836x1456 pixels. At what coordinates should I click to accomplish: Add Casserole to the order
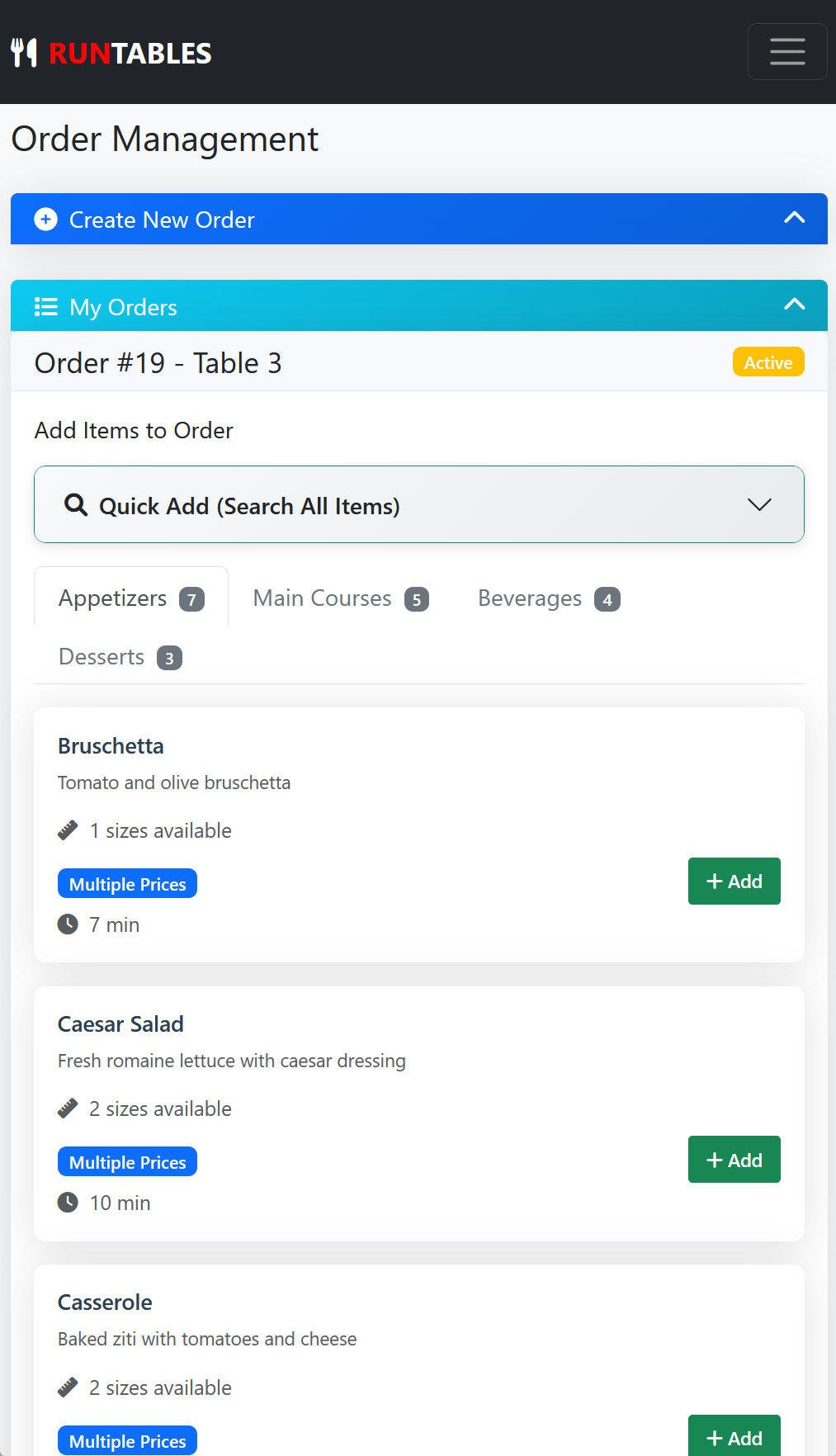734,1438
